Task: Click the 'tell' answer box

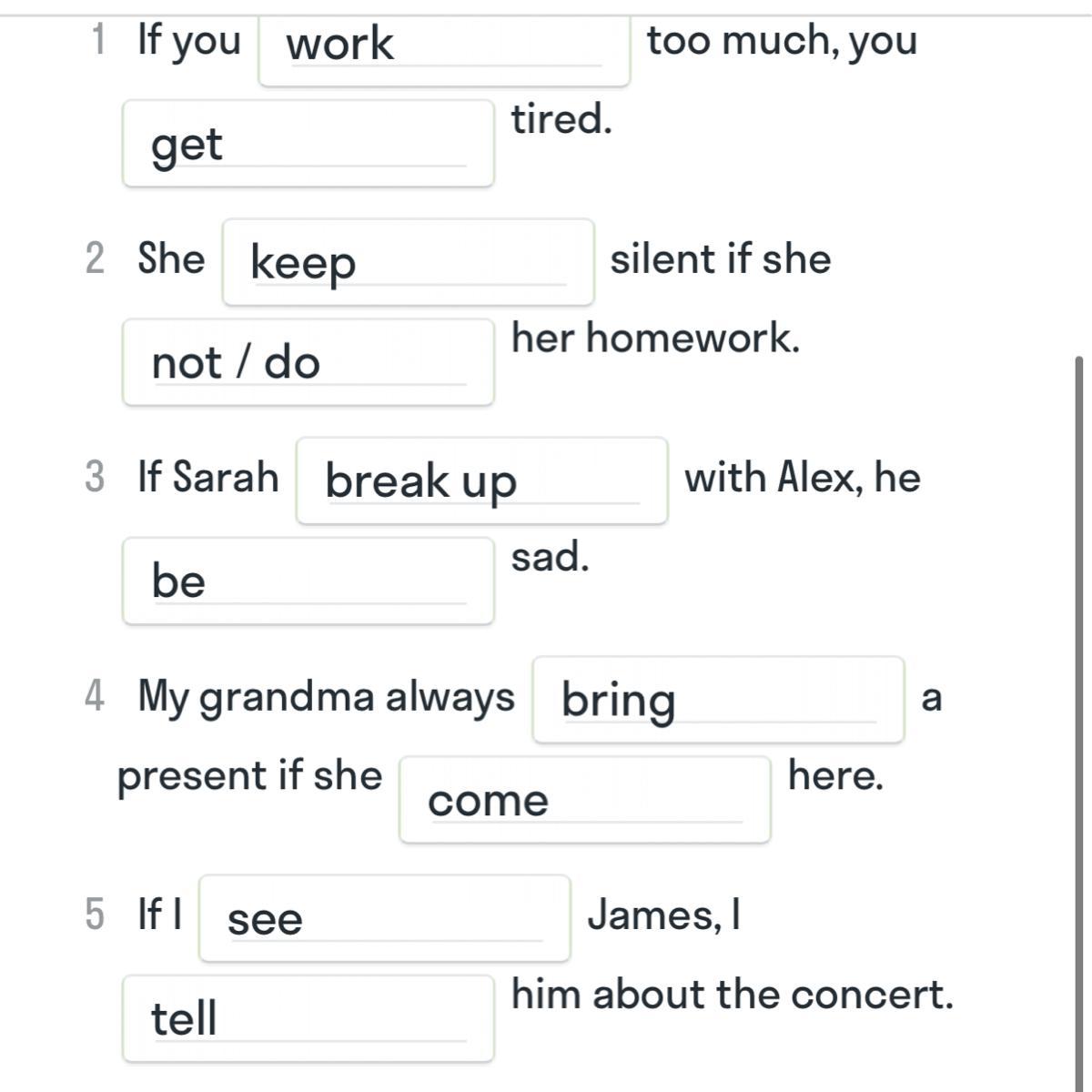Action: (308, 1018)
